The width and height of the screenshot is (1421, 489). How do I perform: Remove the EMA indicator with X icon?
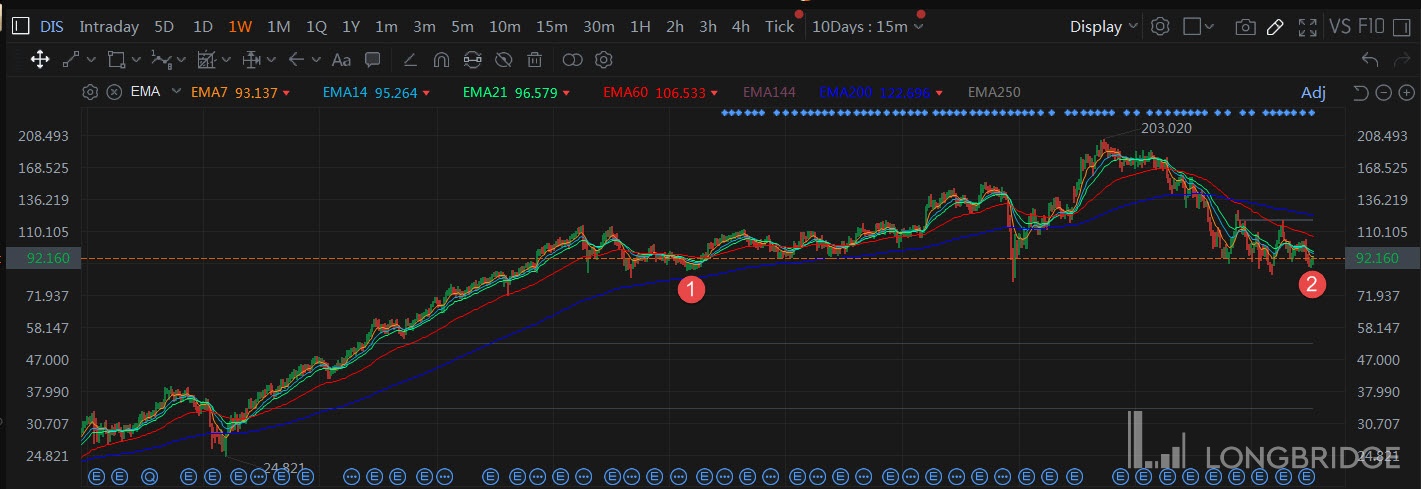pyautogui.click(x=114, y=92)
